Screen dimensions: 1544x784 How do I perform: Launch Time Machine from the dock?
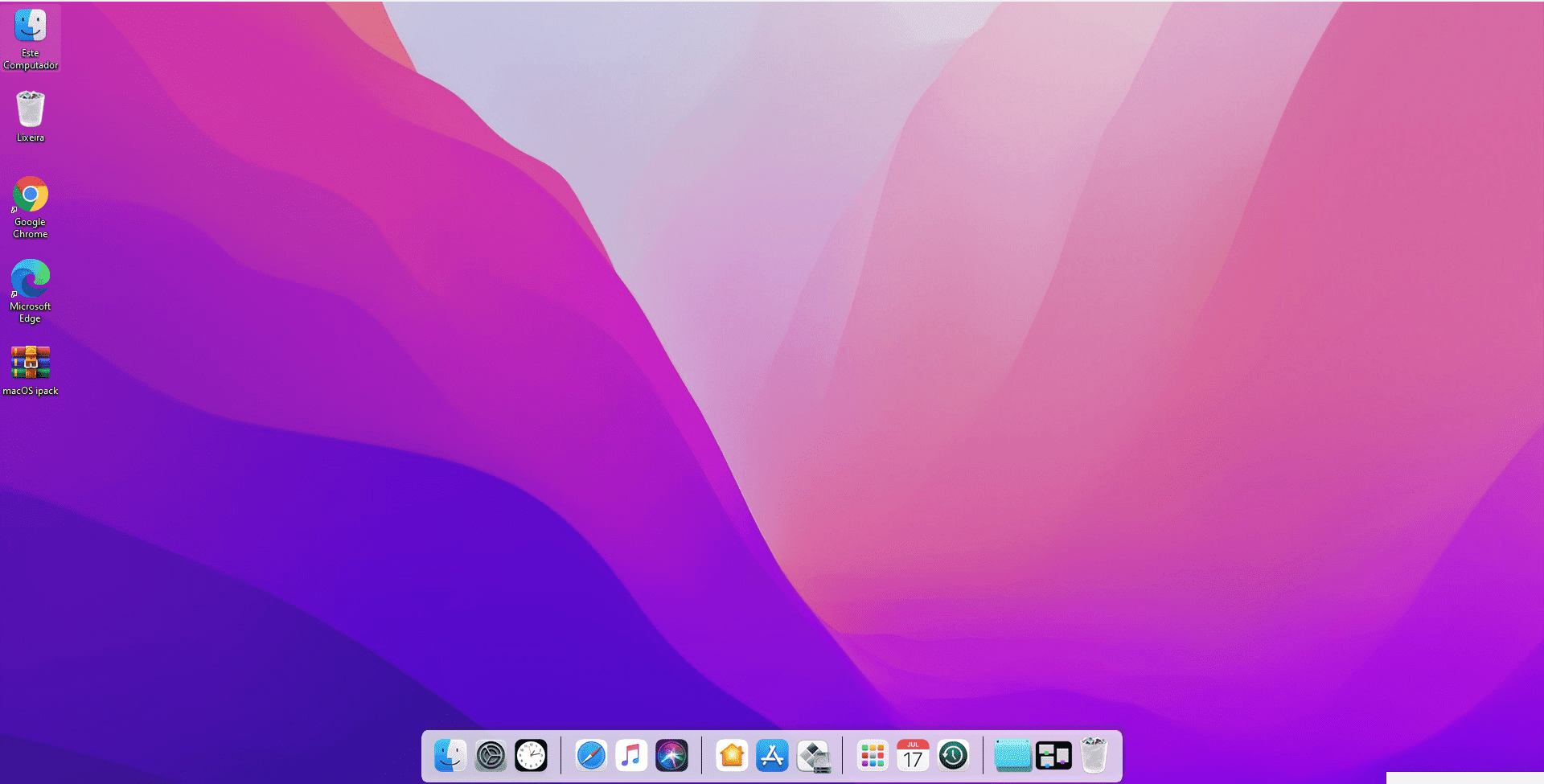[953, 756]
